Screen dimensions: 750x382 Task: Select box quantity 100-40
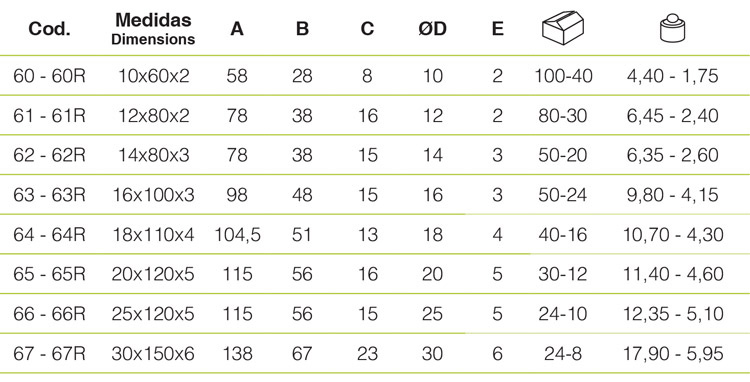point(563,76)
